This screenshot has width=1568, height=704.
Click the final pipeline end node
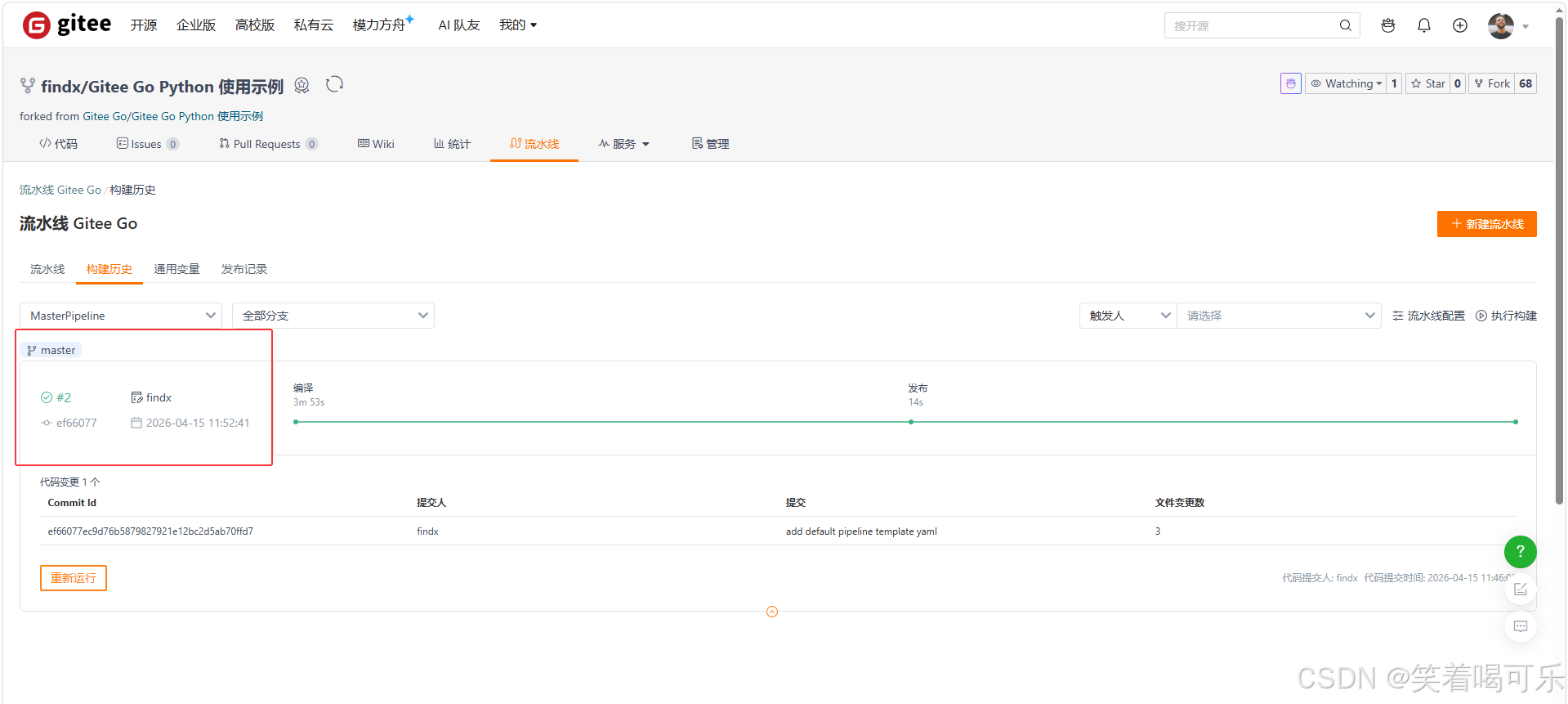click(1515, 422)
